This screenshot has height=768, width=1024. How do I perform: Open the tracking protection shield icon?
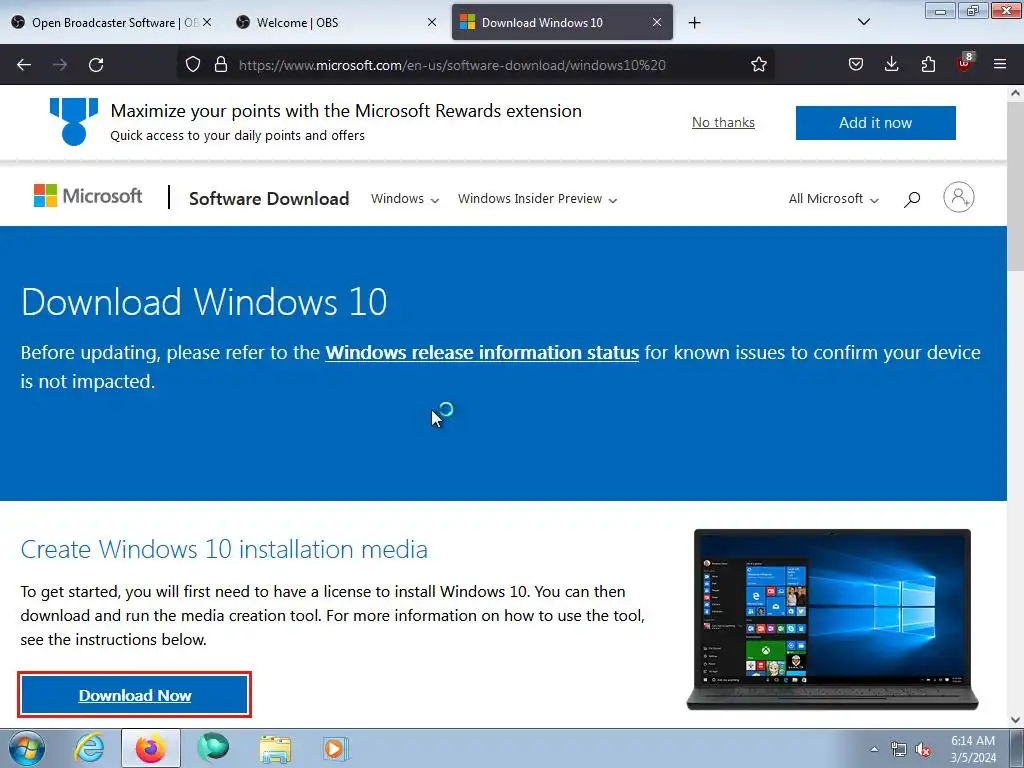[x=193, y=64]
